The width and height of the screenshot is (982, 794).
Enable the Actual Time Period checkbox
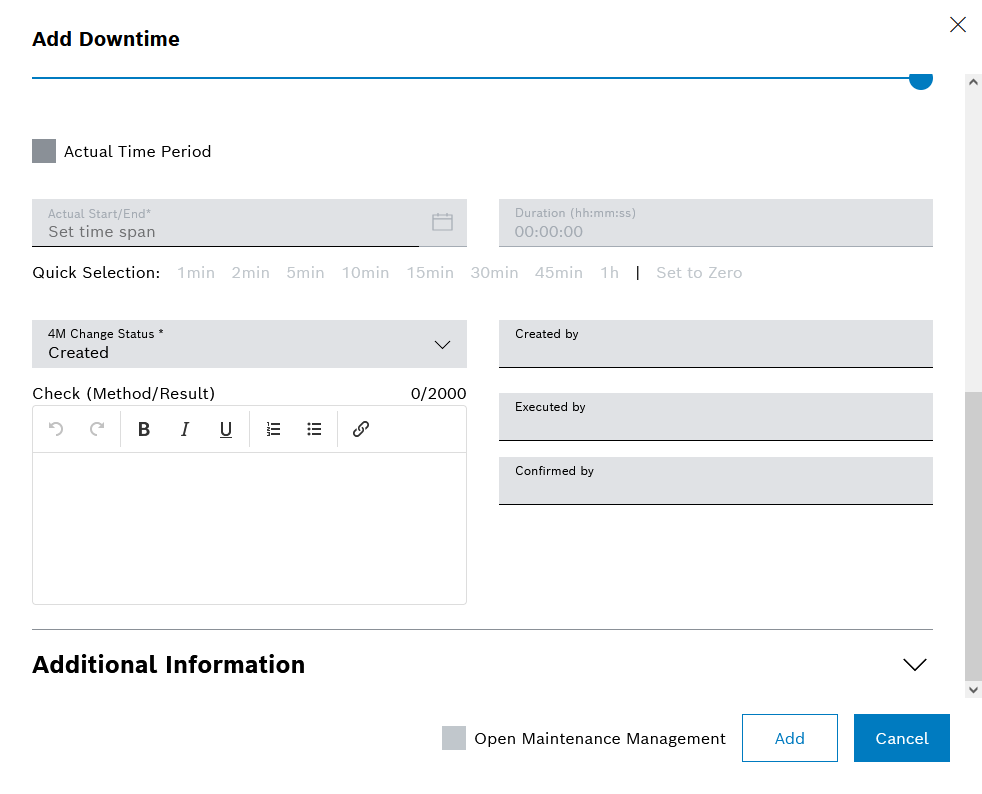(44, 151)
